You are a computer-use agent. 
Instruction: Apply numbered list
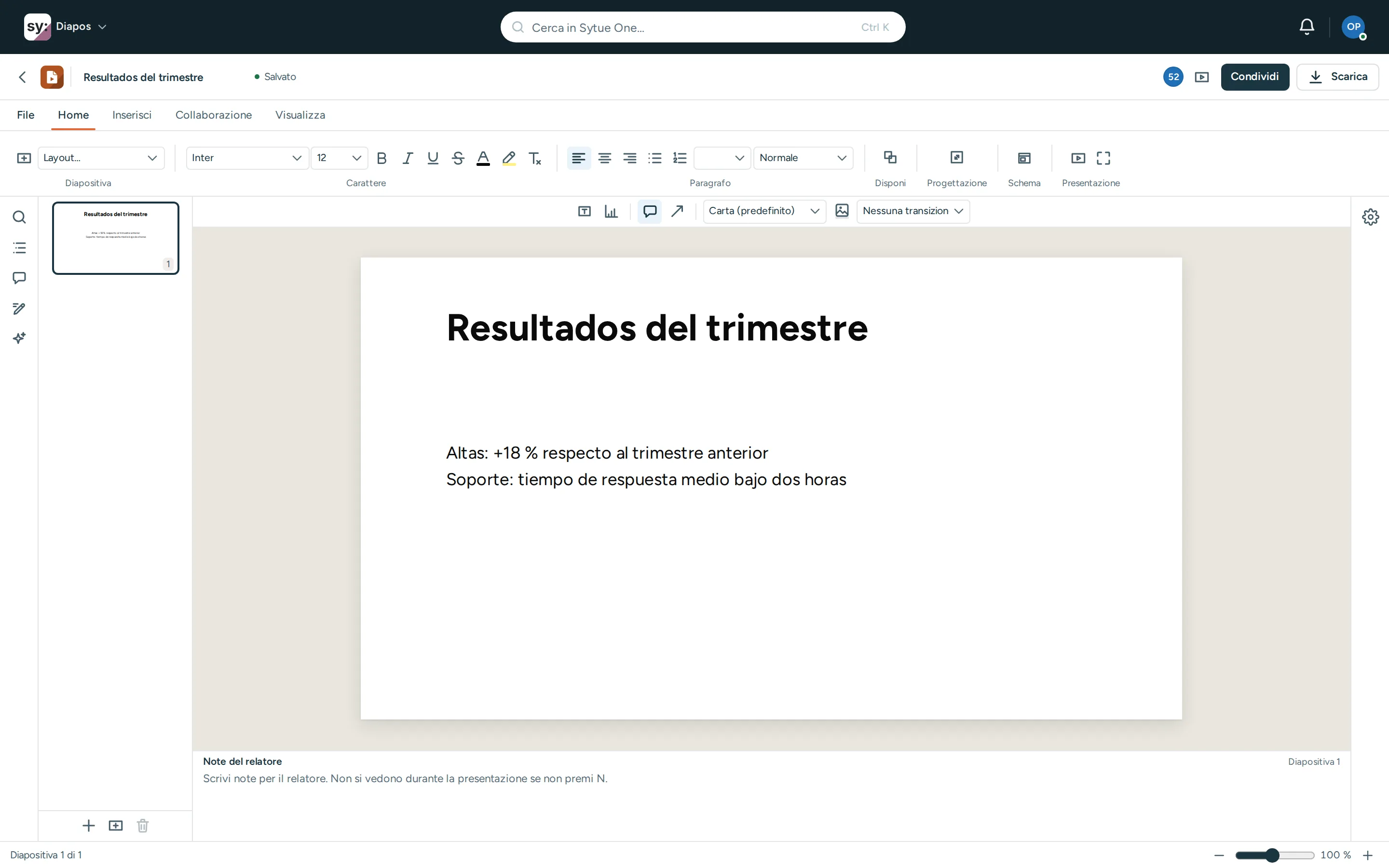tap(680, 158)
